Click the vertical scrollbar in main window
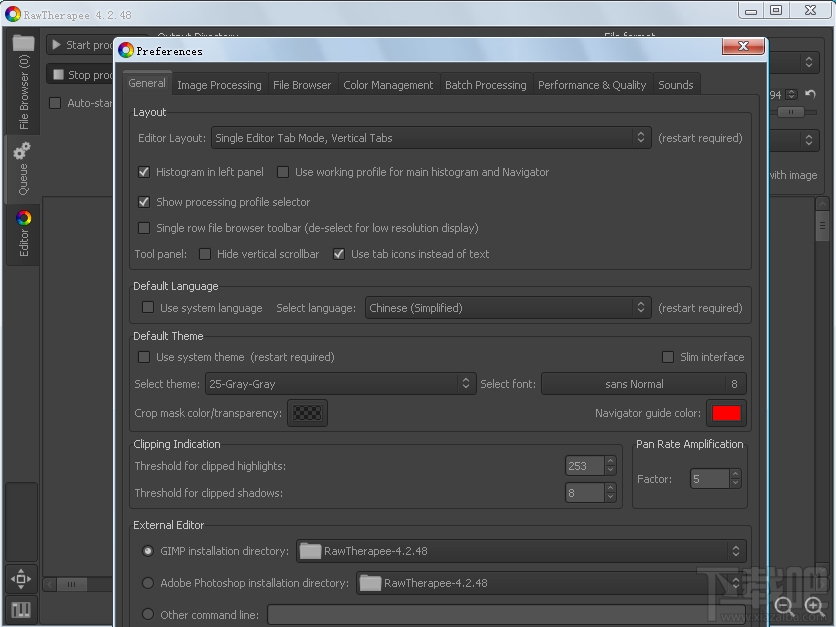Screen dimensions: 836x627 click(x=822, y=226)
